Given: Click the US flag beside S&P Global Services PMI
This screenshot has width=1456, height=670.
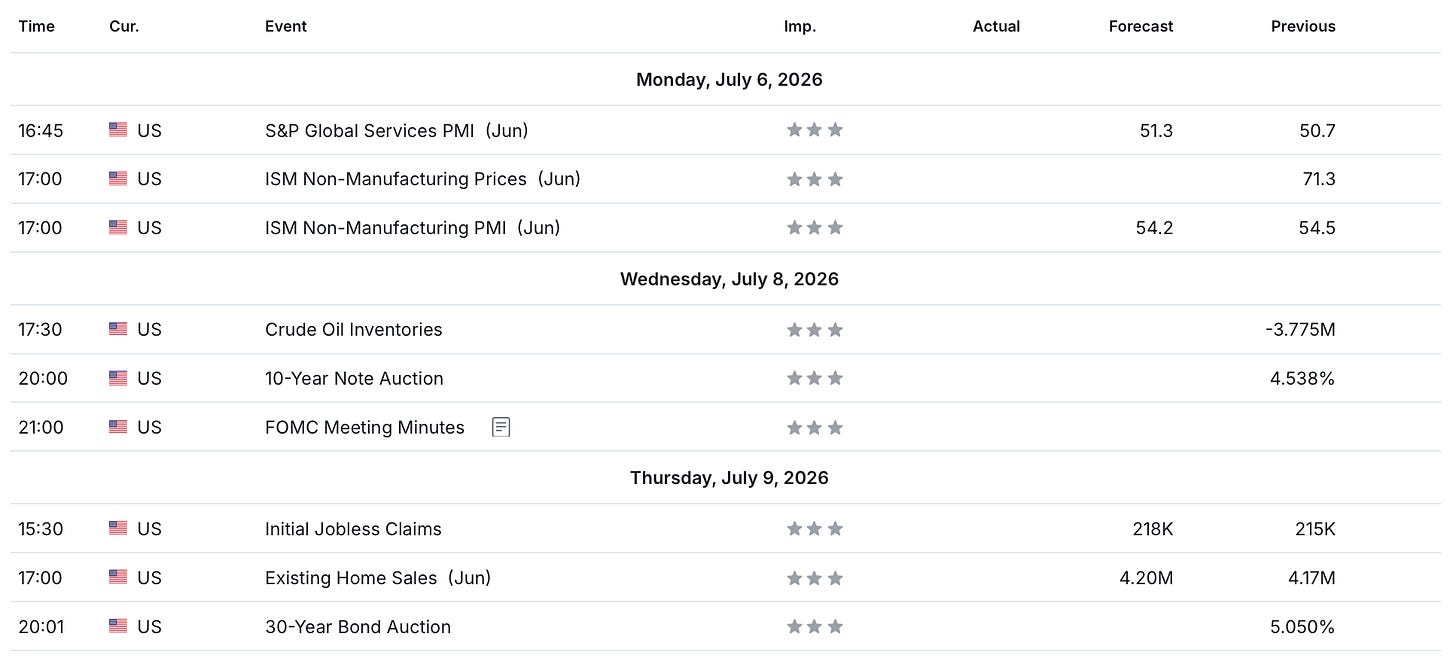Looking at the screenshot, I should pyautogui.click(x=118, y=130).
